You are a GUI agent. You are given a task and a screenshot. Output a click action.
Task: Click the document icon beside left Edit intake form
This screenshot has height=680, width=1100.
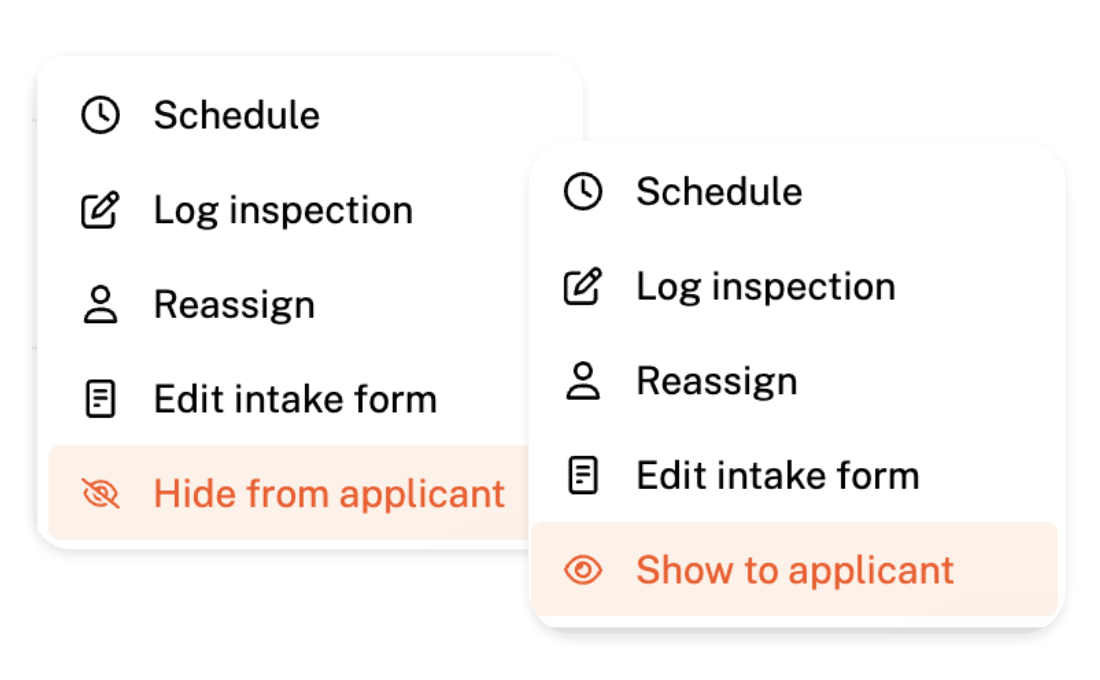tap(100, 400)
